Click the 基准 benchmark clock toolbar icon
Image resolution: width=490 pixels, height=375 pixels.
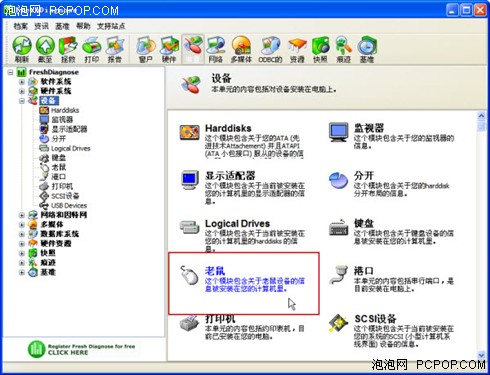tap(367, 49)
